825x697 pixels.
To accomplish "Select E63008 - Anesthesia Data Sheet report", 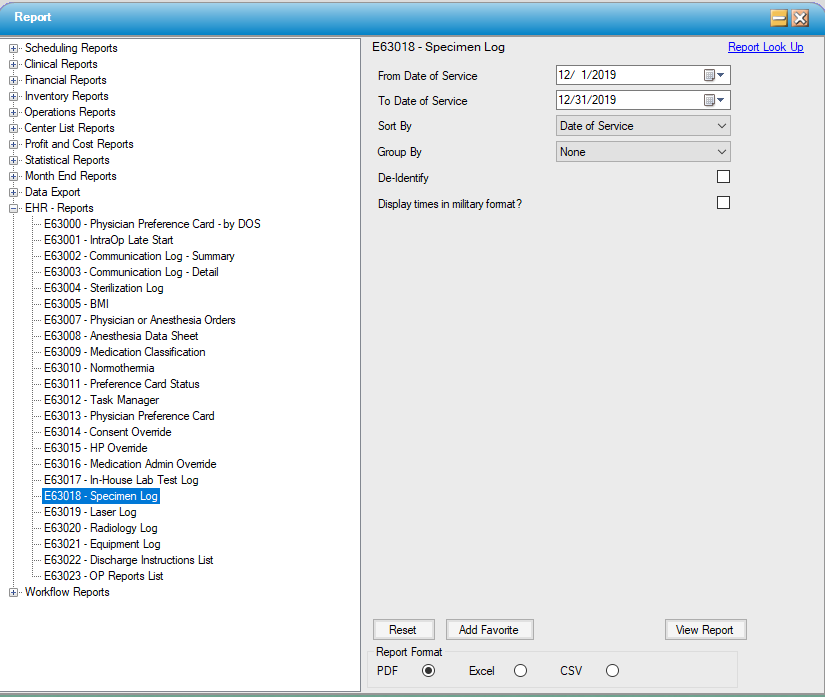I will [121, 336].
